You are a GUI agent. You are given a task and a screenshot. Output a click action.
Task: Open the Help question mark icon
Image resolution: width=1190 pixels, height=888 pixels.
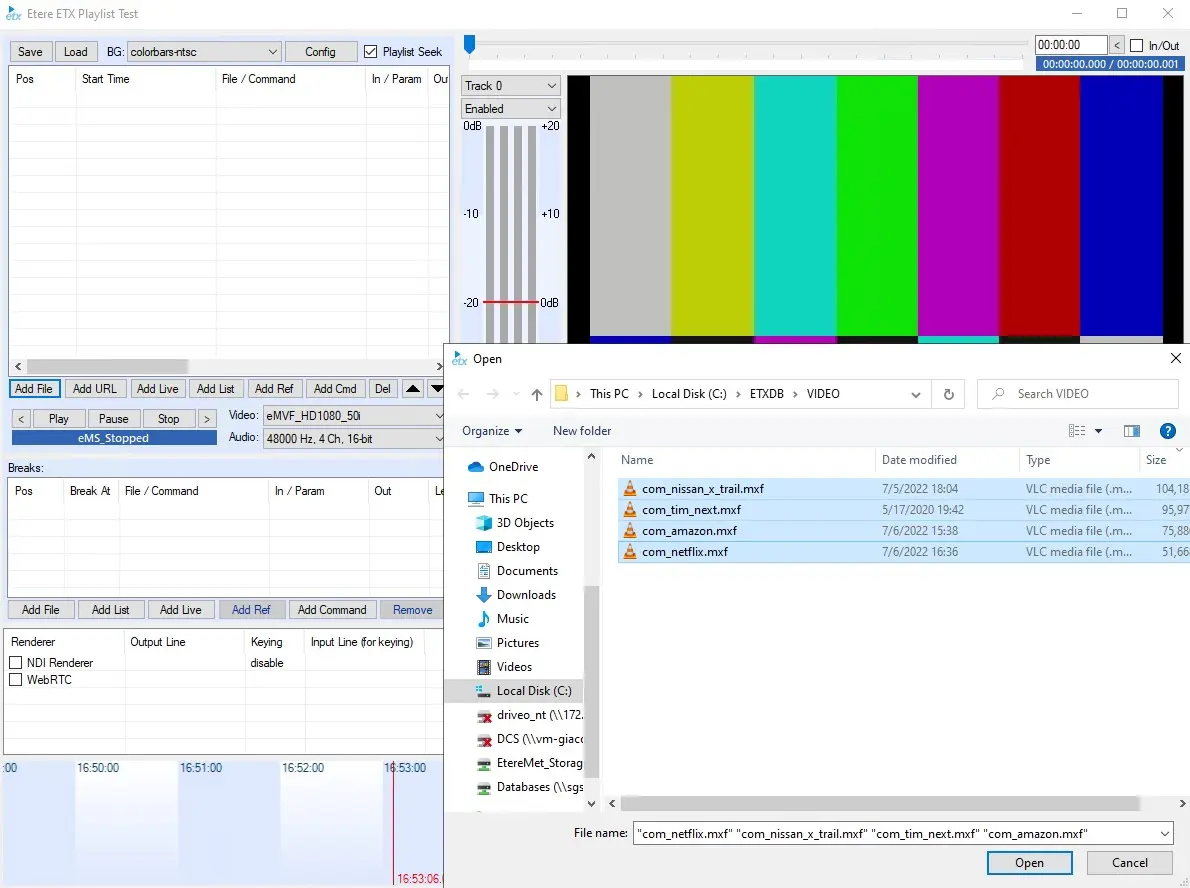pos(1167,431)
